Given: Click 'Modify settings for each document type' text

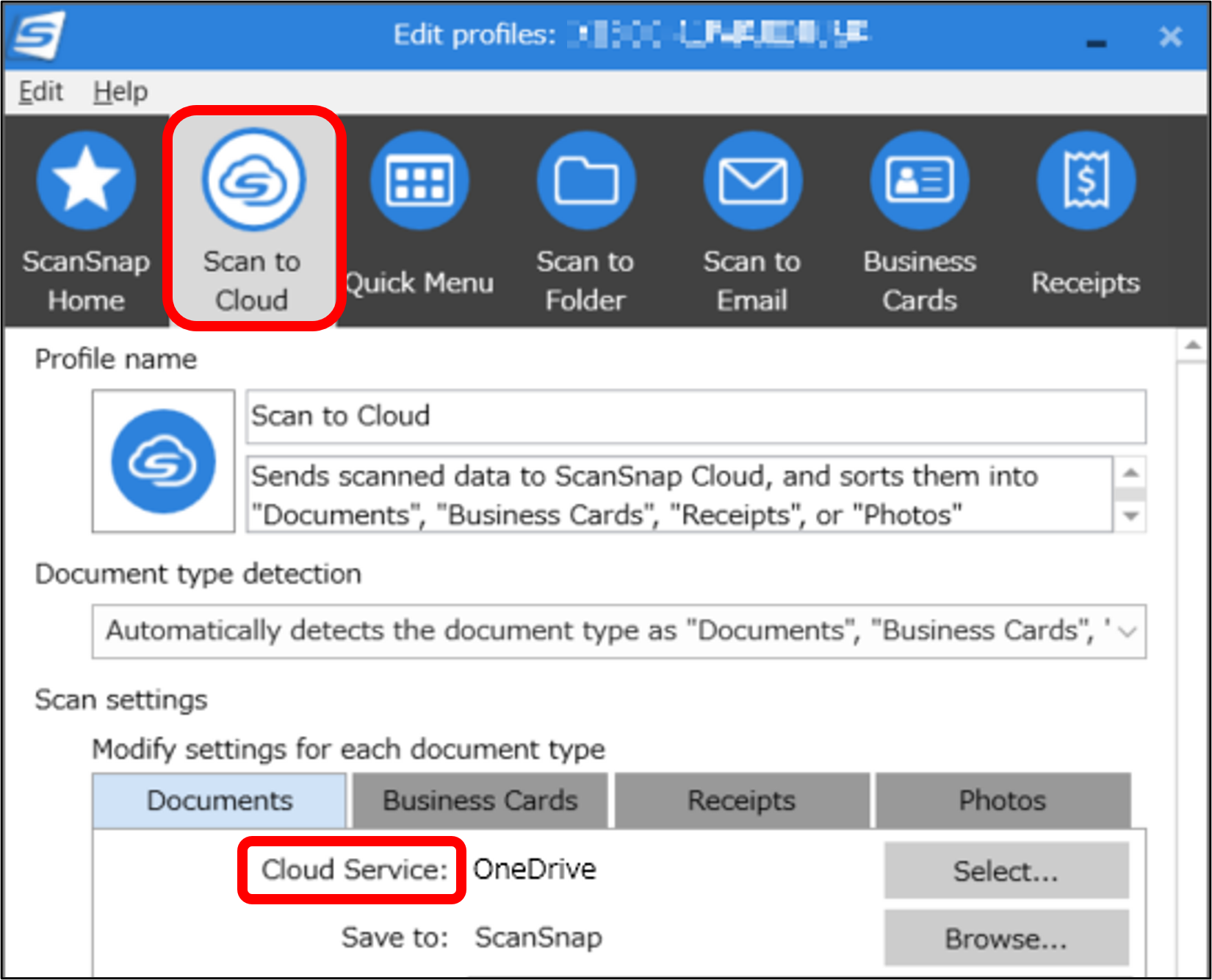Looking at the screenshot, I should coord(349,749).
